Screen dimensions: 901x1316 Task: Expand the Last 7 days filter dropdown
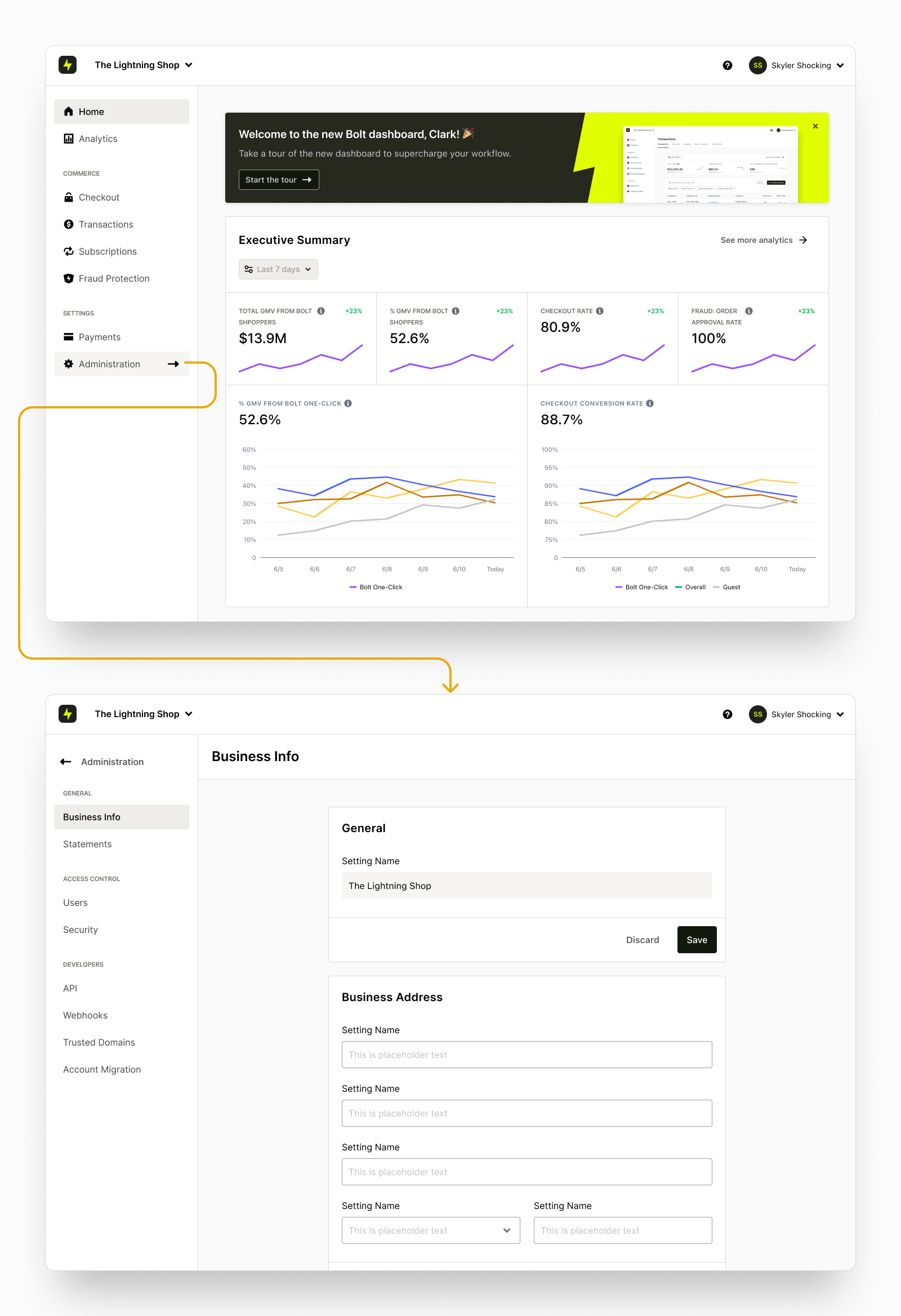tap(278, 269)
